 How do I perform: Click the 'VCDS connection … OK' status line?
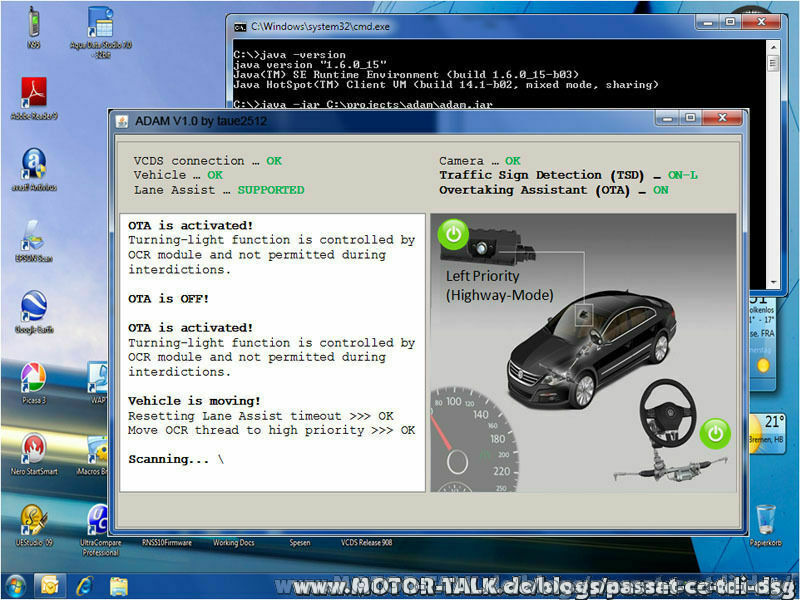(x=208, y=161)
